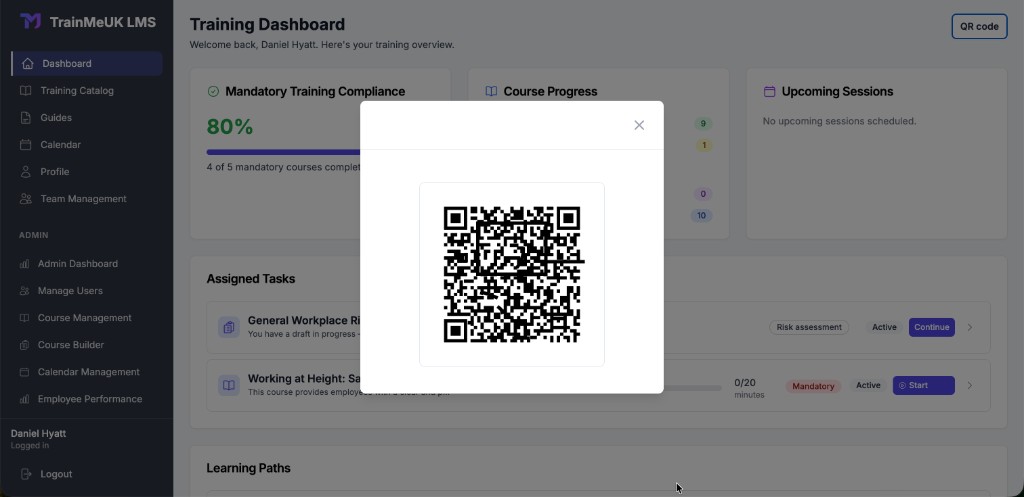Open Calendar Management

tap(87, 372)
